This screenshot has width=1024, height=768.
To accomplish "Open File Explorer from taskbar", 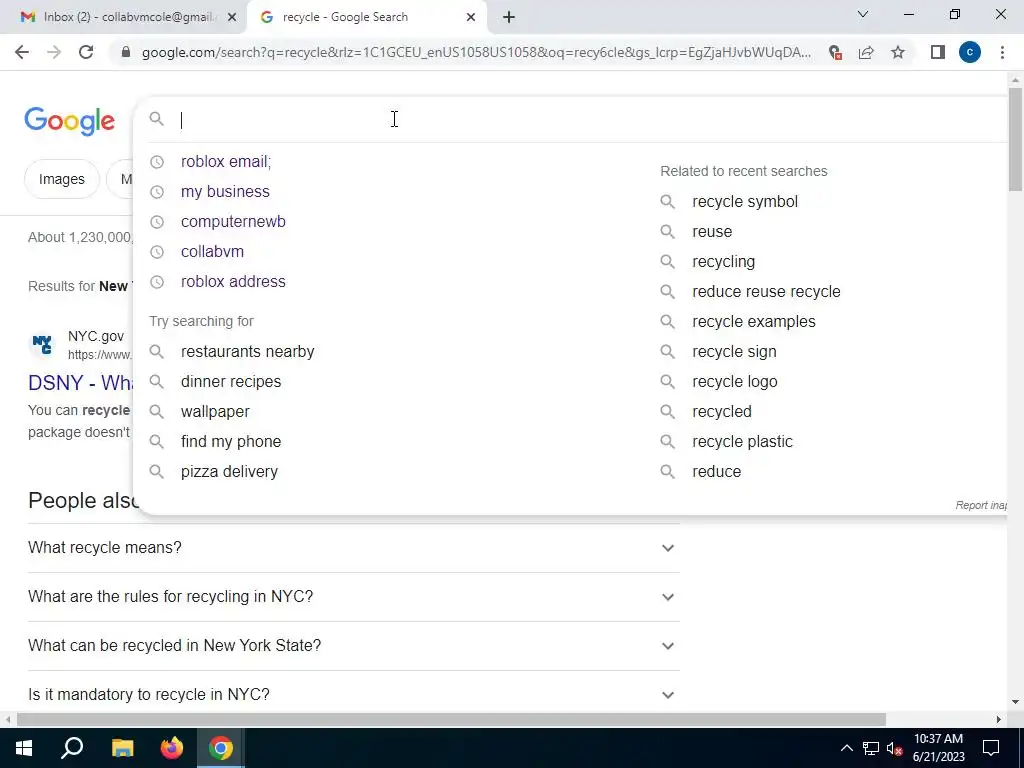I will tap(122, 748).
